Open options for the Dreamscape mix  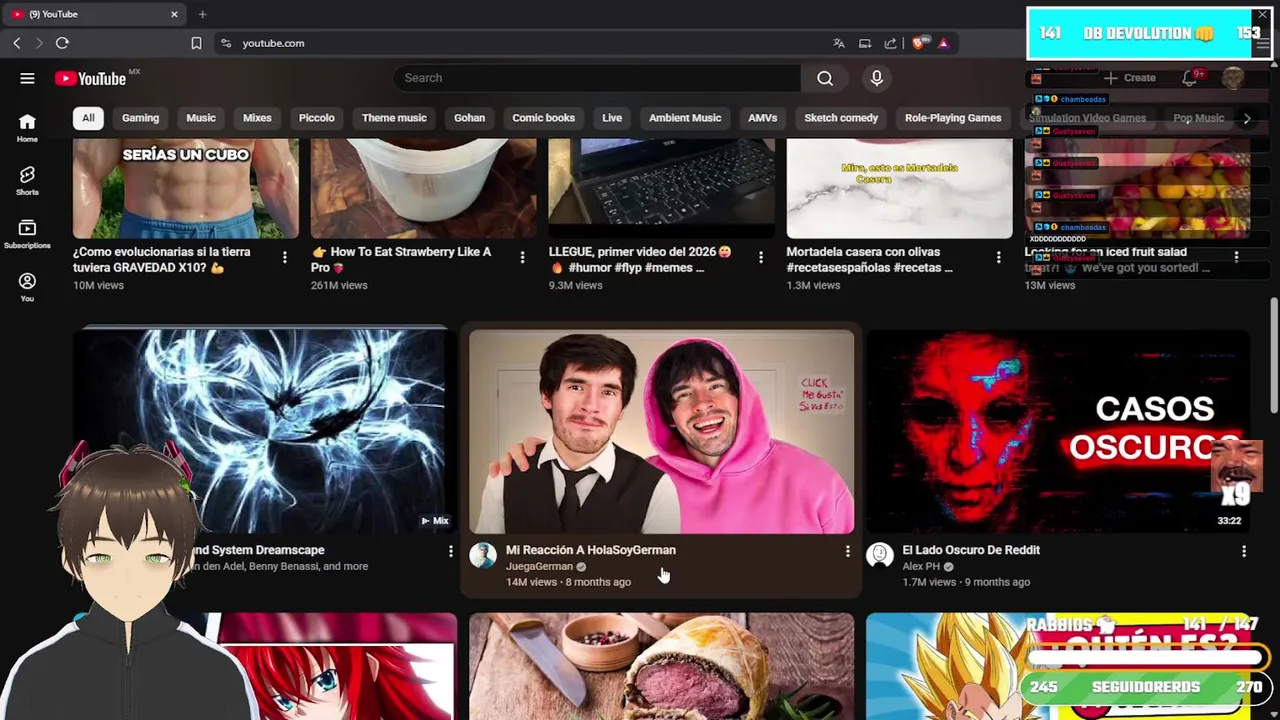click(x=450, y=551)
